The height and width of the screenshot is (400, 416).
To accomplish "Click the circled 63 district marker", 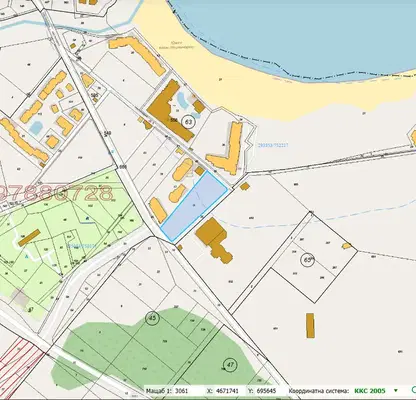I will 189,122.
